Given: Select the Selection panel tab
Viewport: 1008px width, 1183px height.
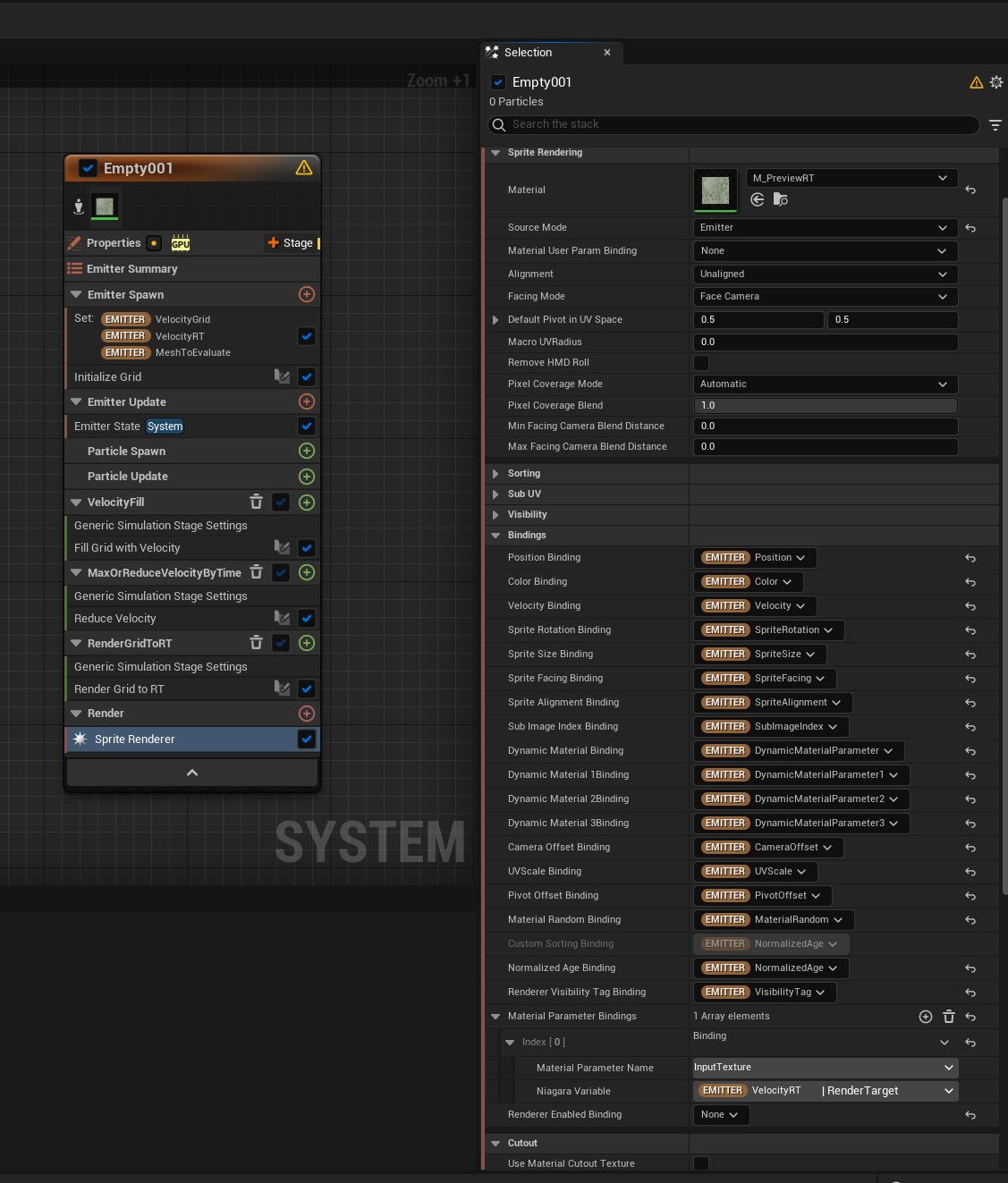Looking at the screenshot, I should click(552, 53).
